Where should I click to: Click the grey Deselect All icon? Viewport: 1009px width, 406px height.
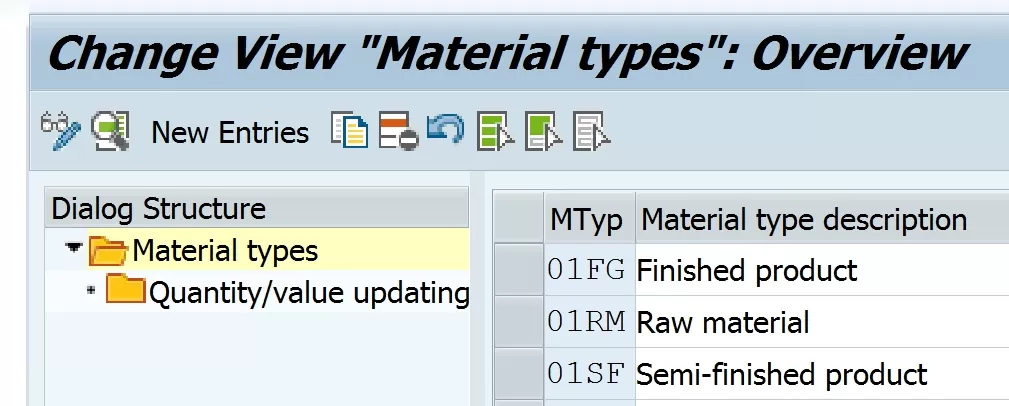591,131
